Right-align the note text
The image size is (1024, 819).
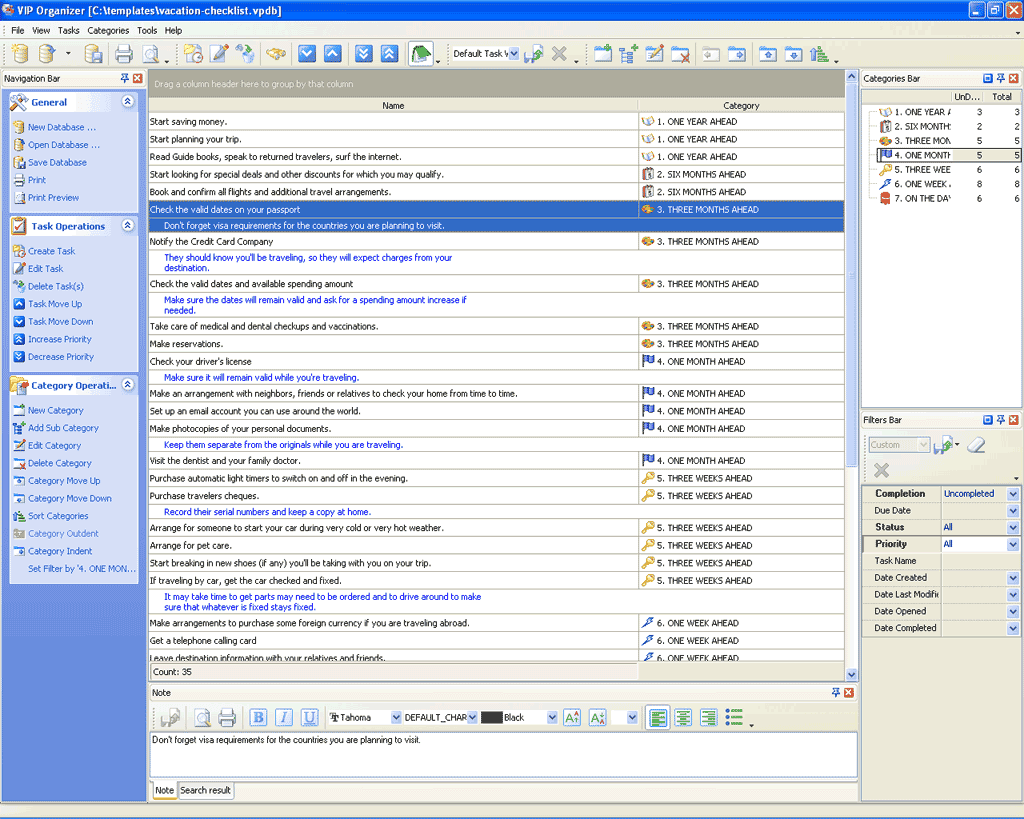click(709, 717)
